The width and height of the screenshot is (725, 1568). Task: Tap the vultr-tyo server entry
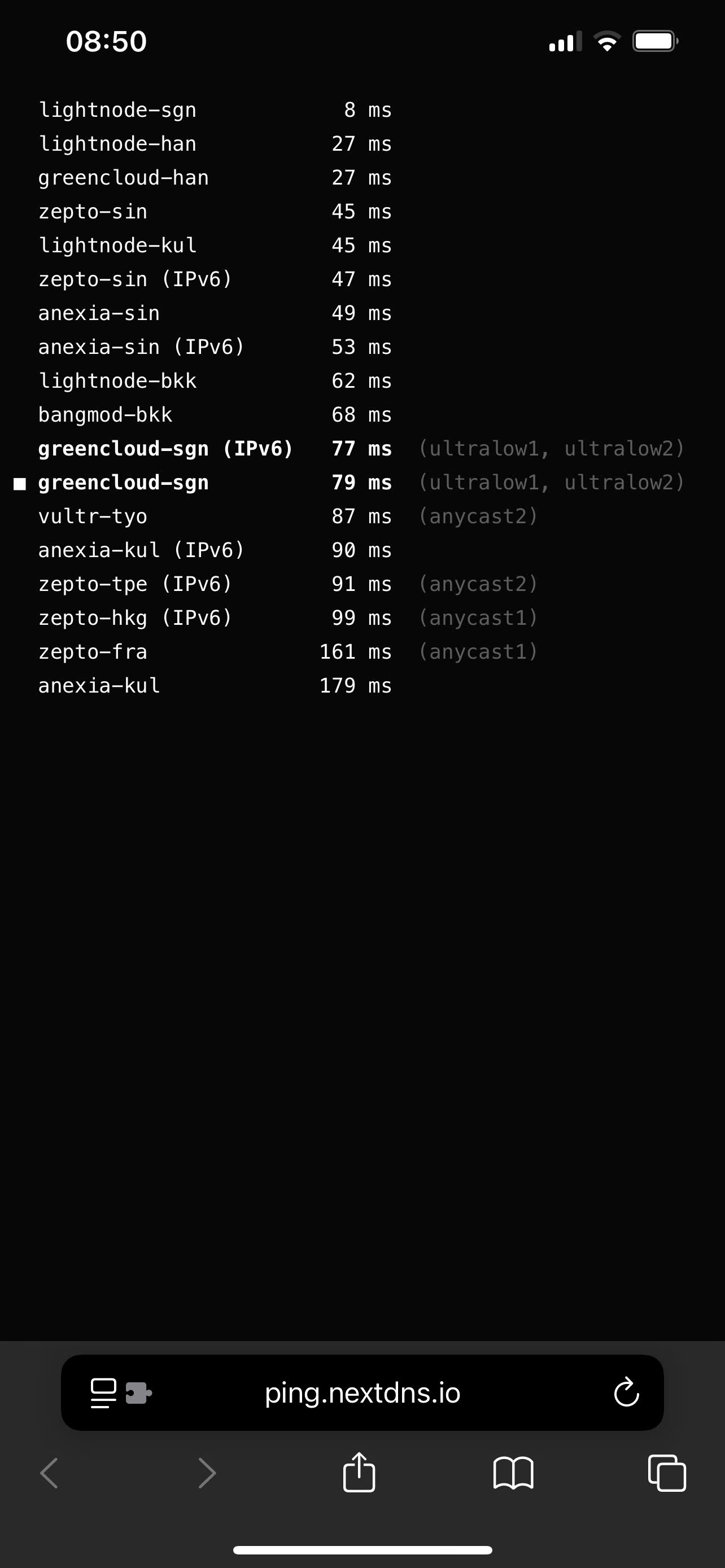click(x=93, y=516)
